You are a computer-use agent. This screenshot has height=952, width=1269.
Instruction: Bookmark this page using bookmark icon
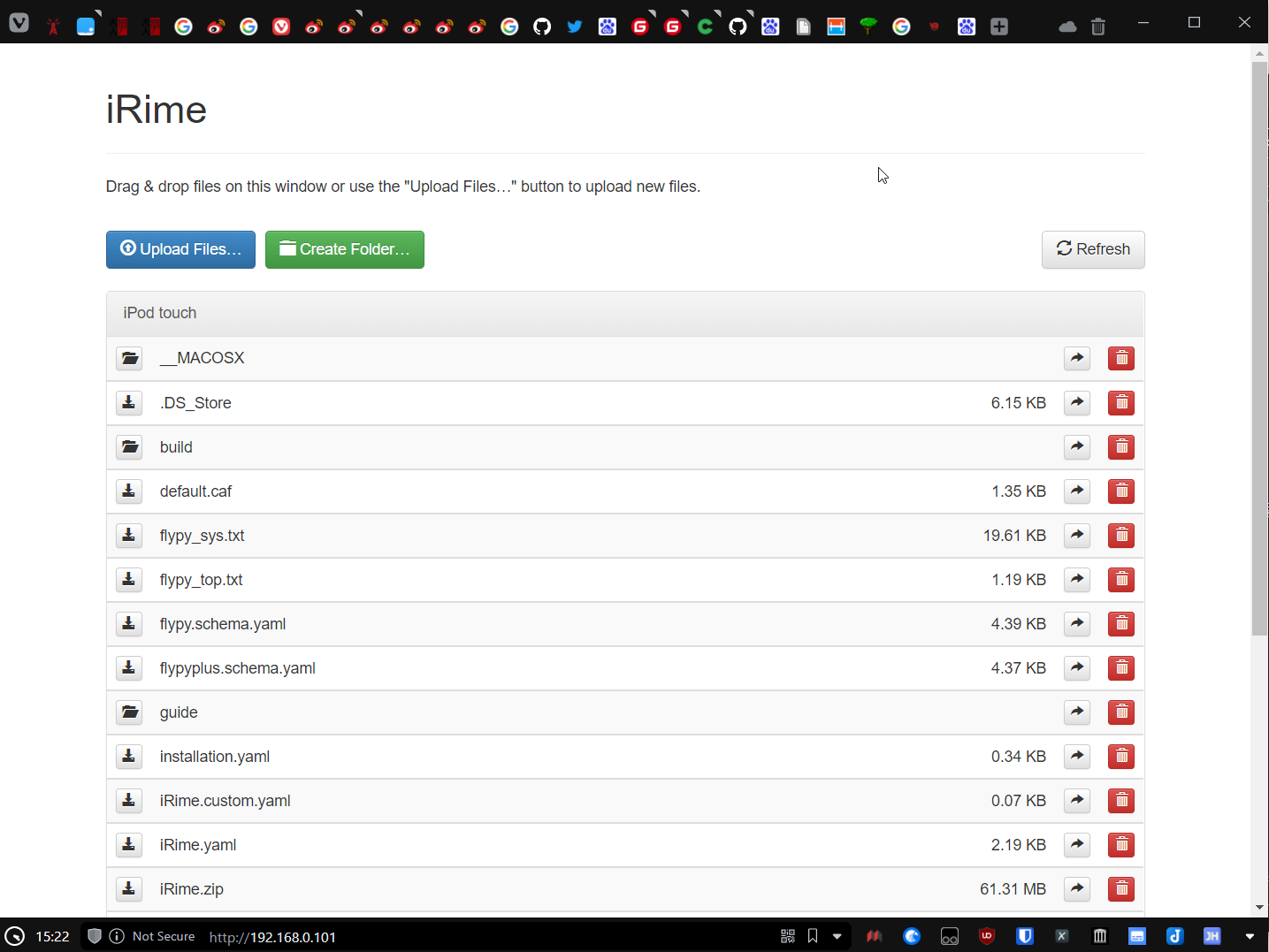pos(813,936)
